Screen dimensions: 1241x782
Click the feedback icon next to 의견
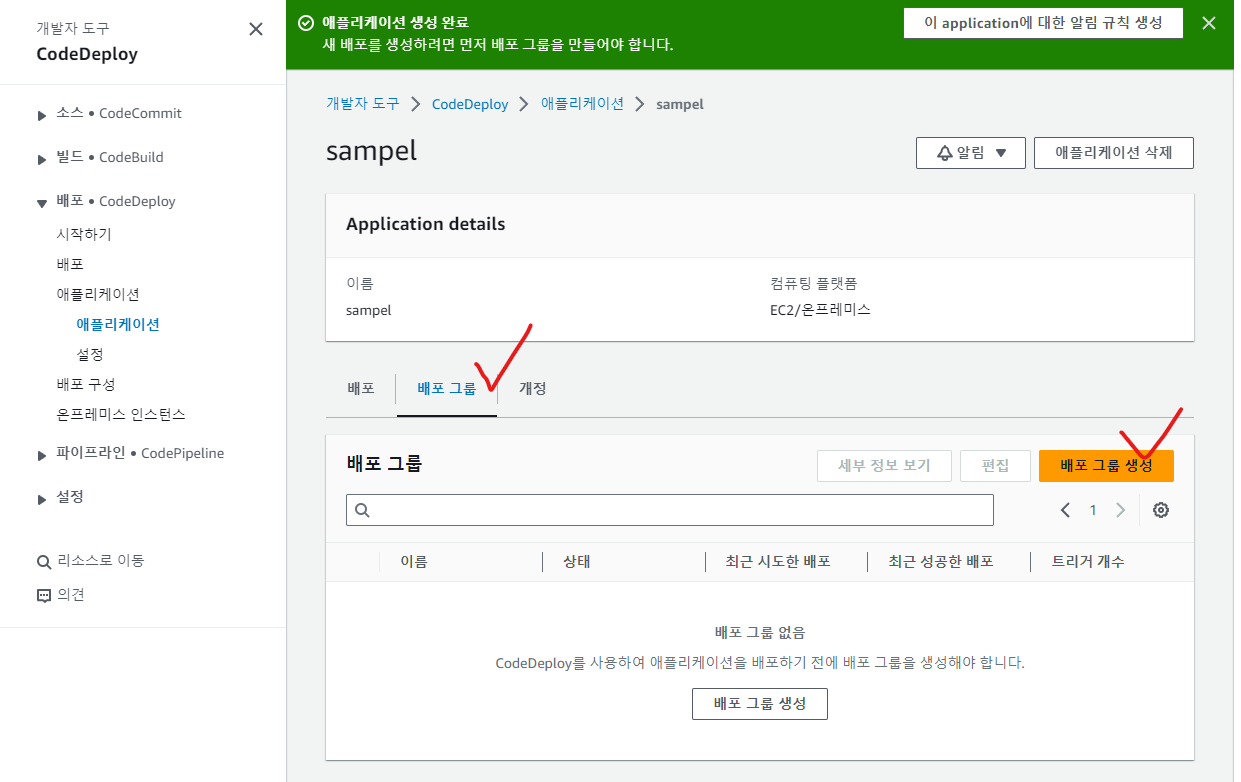pyautogui.click(x=43, y=595)
